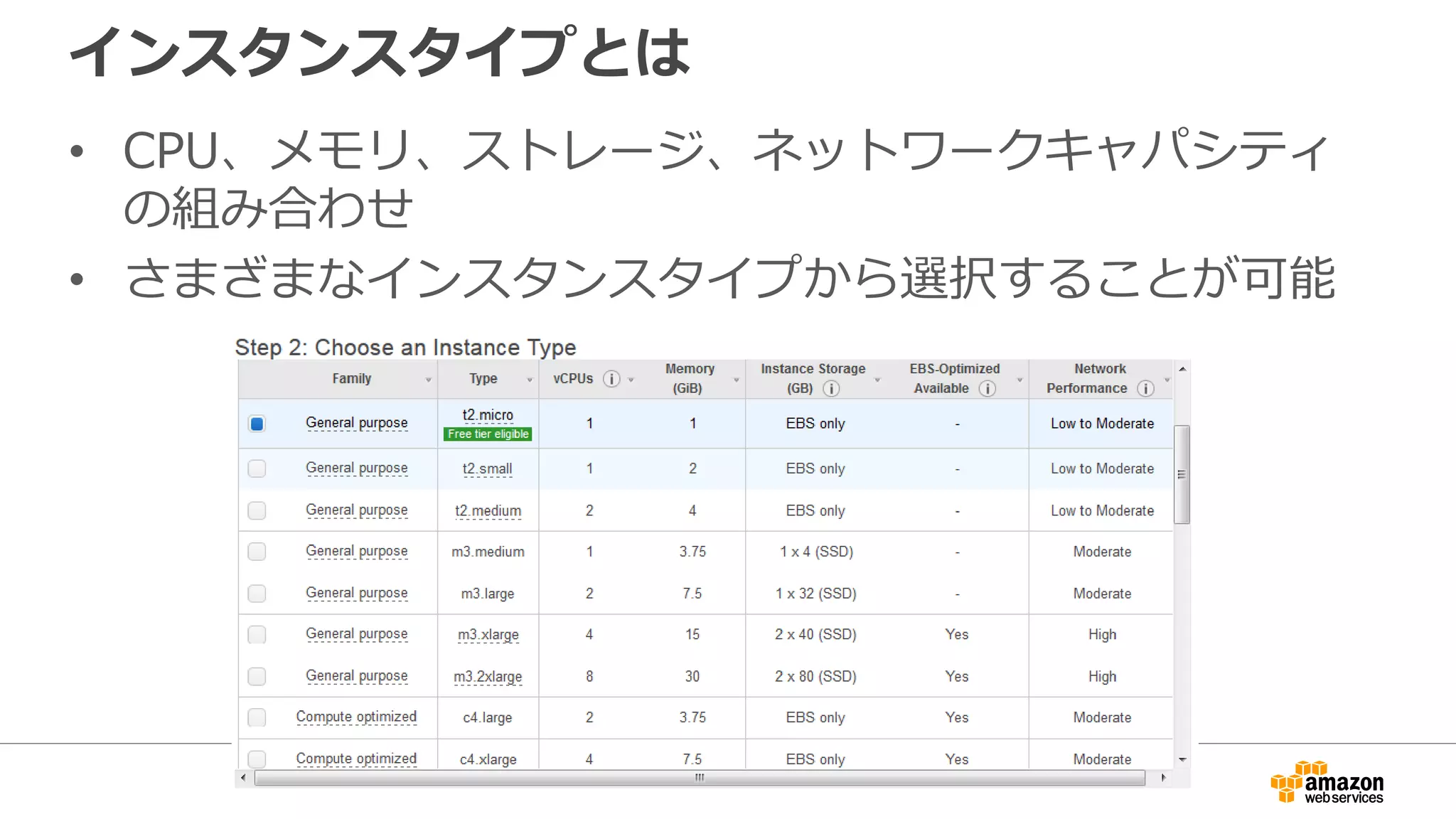
Task: Click the m3.2xlarge type link
Action: pyautogui.click(x=488, y=677)
